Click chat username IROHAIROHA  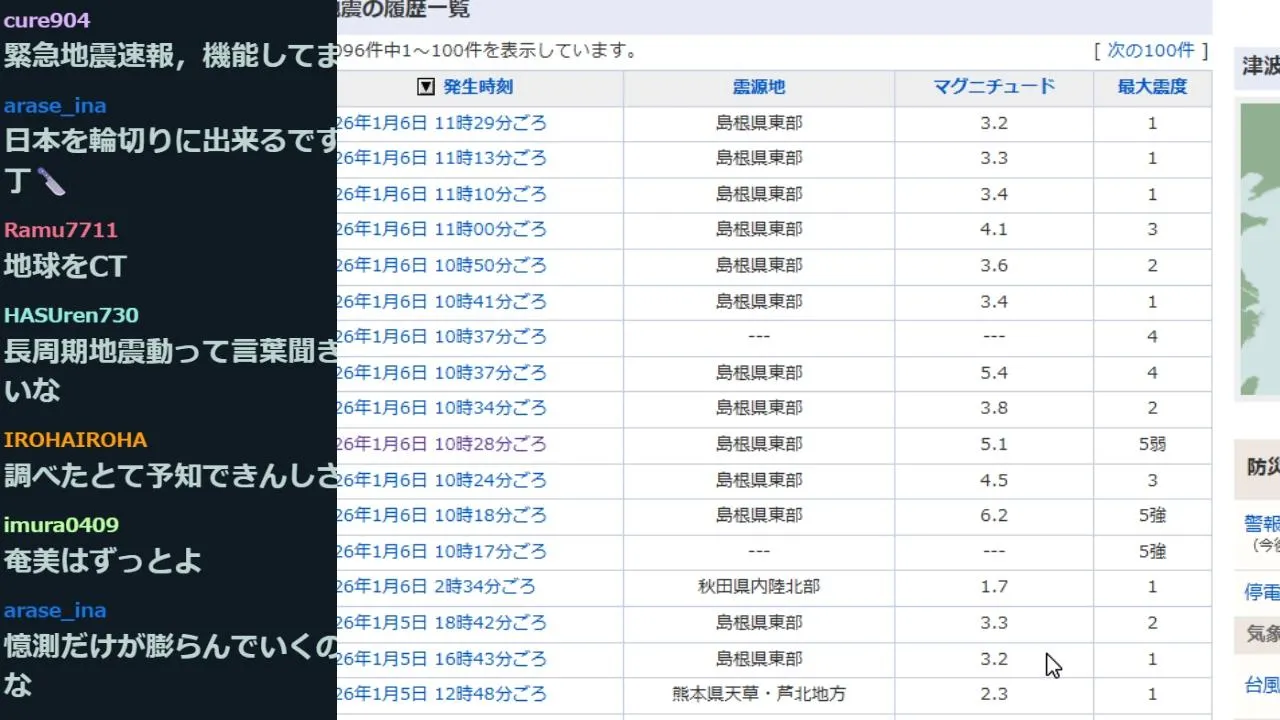75,440
